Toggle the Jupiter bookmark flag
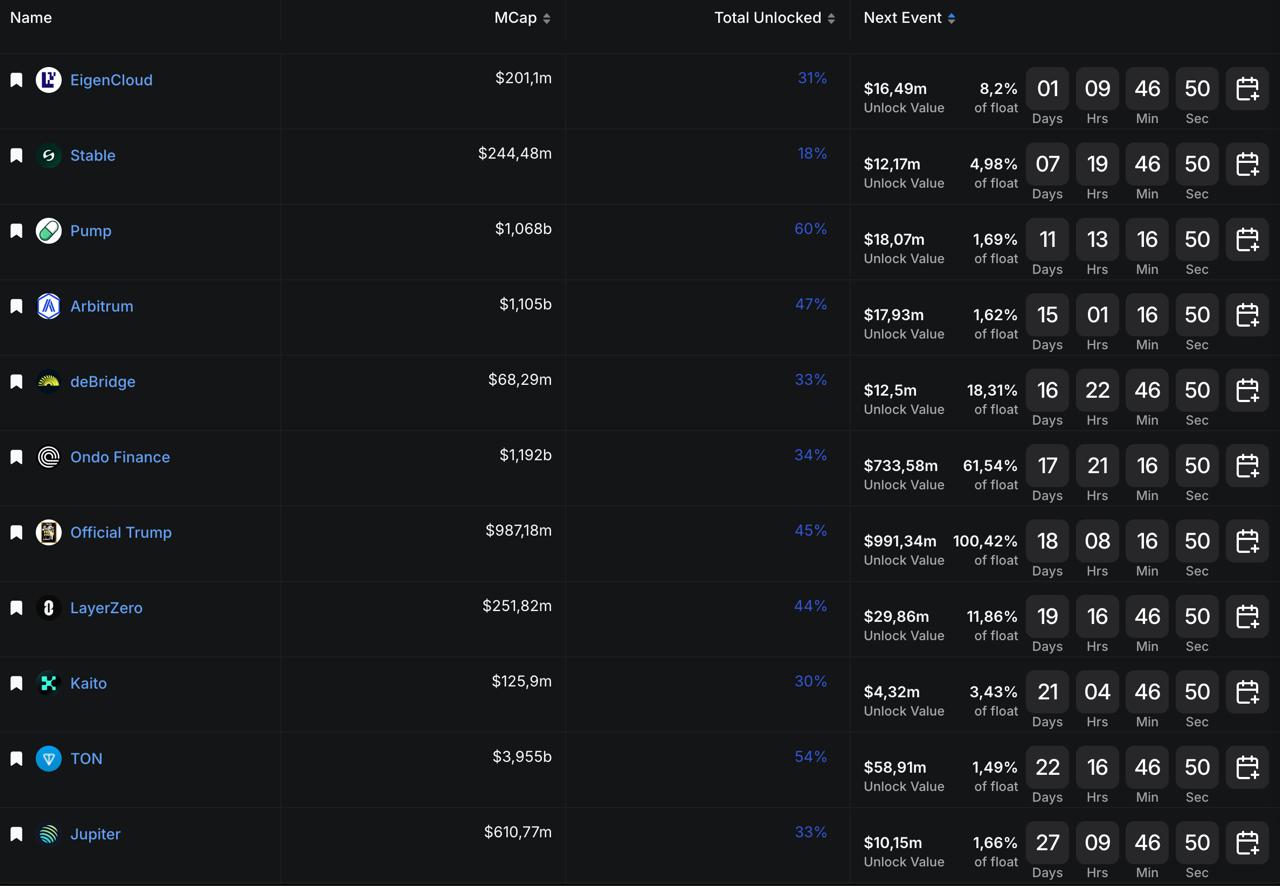Screen dimensions: 1280x886 coord(16,834)
